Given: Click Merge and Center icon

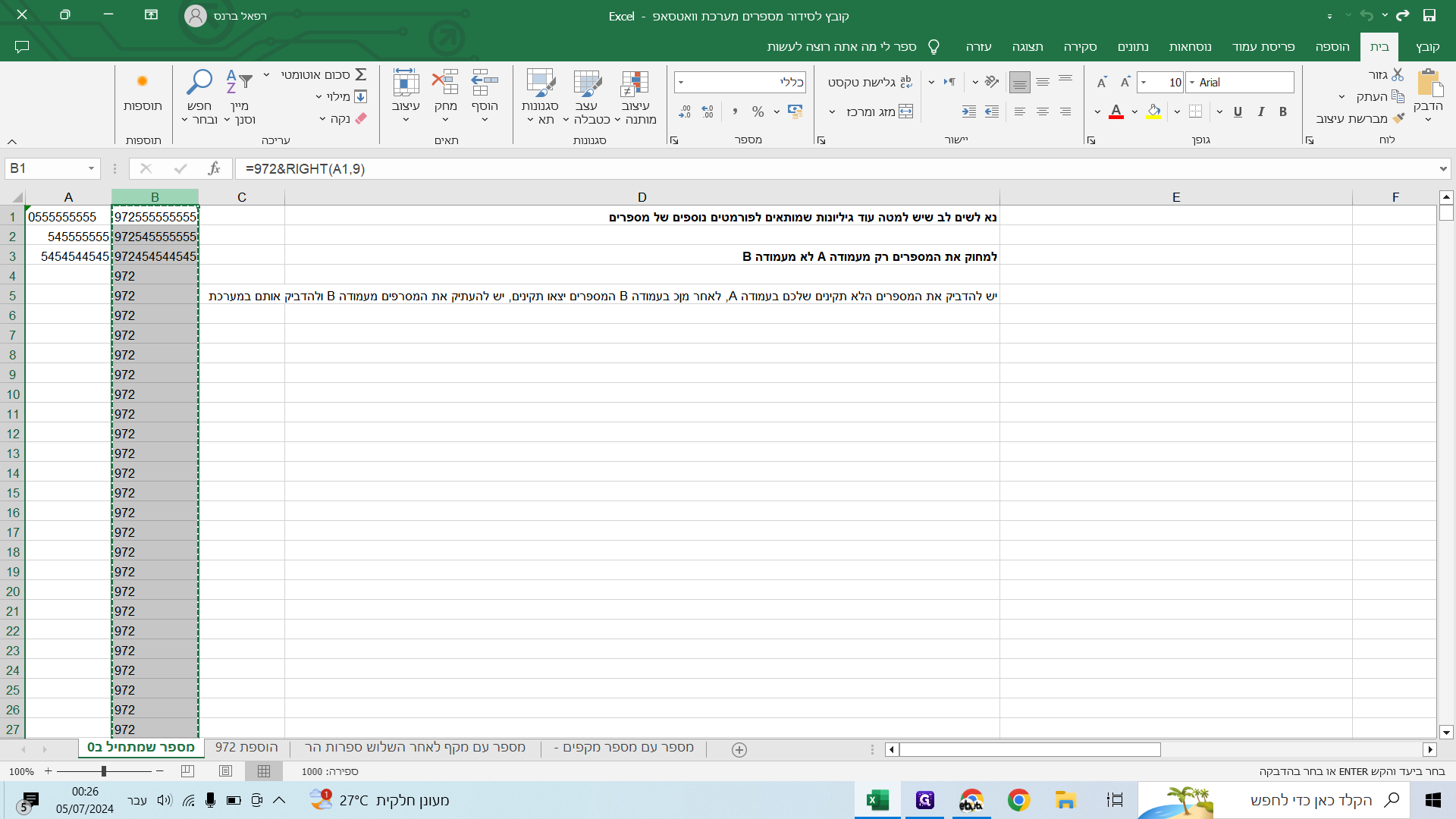Looking at the screenshot, I should click(x=905, y=111).
